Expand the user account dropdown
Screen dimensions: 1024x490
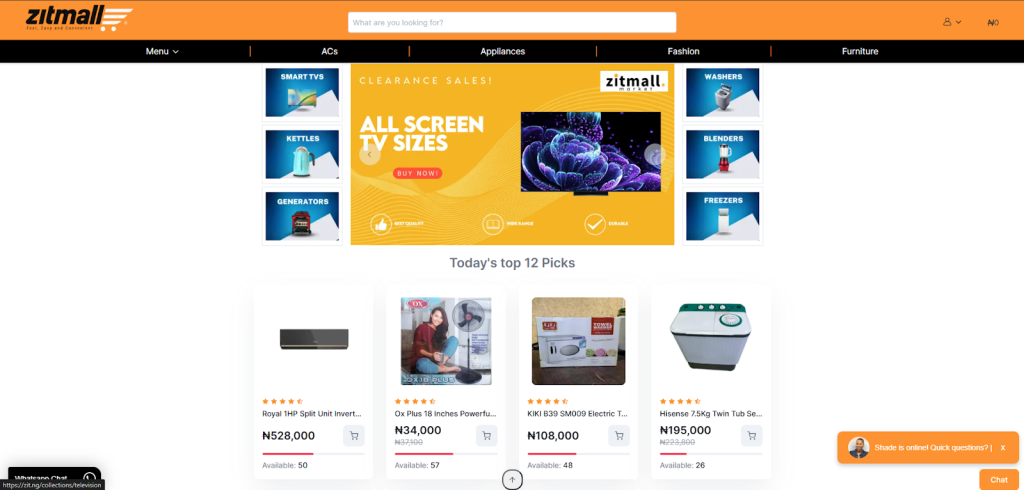click(952, 22)
